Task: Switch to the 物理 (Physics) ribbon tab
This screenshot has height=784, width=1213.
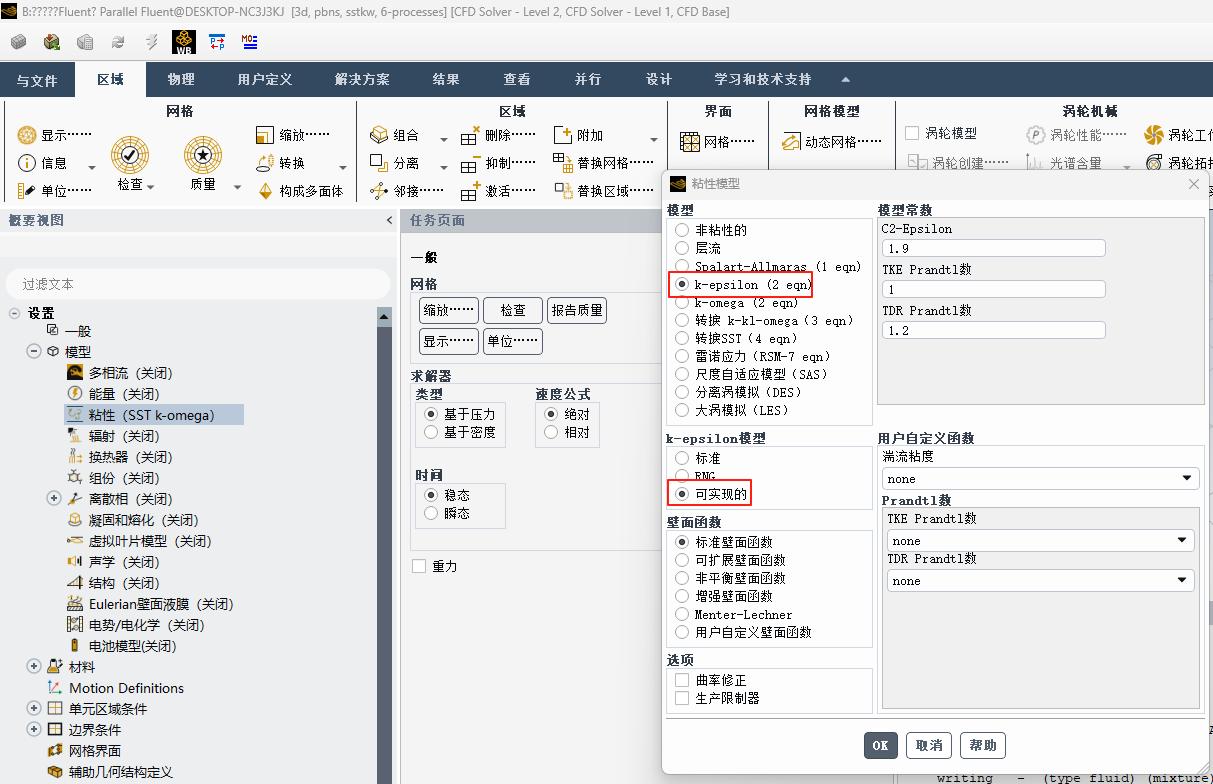Action: pyautogui.click(x=181, y=80)
